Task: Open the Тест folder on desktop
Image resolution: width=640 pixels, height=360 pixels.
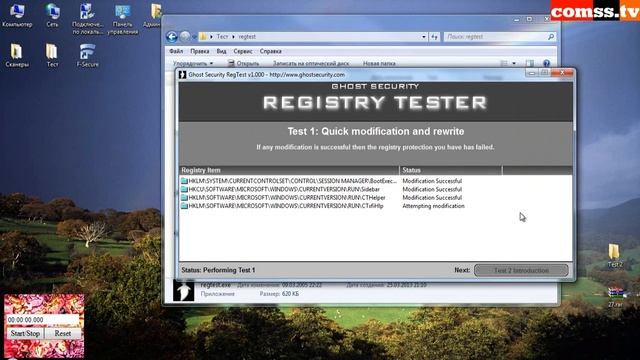Action: 52,55
